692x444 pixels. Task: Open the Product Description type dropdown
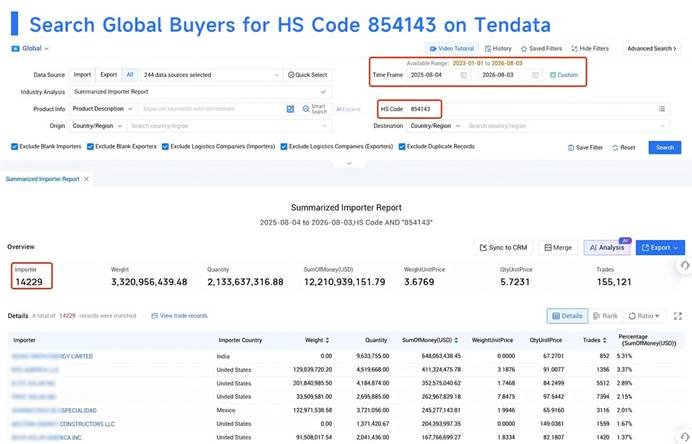102,109
